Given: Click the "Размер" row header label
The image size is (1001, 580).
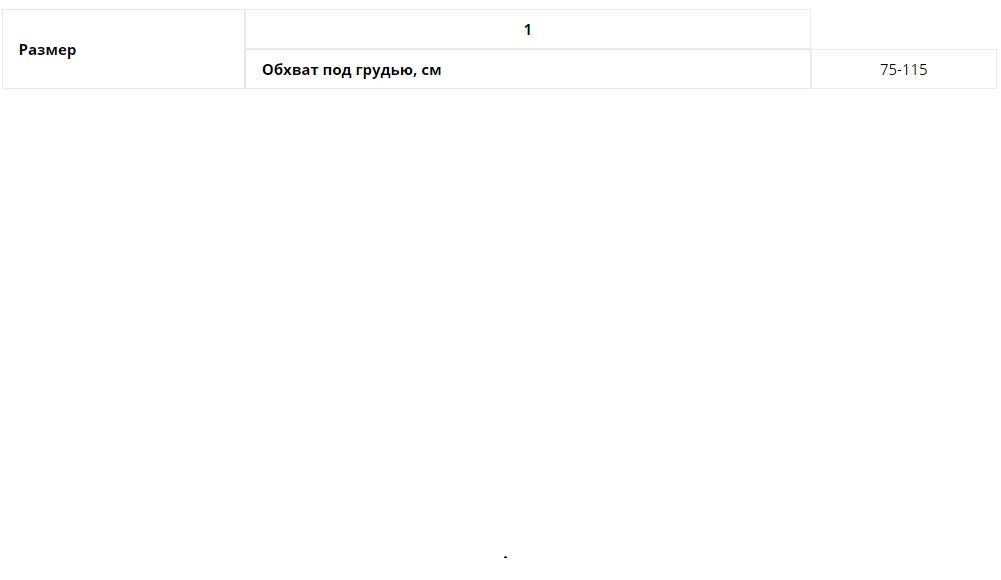Looking at the screenshot, I should (47, 50).
